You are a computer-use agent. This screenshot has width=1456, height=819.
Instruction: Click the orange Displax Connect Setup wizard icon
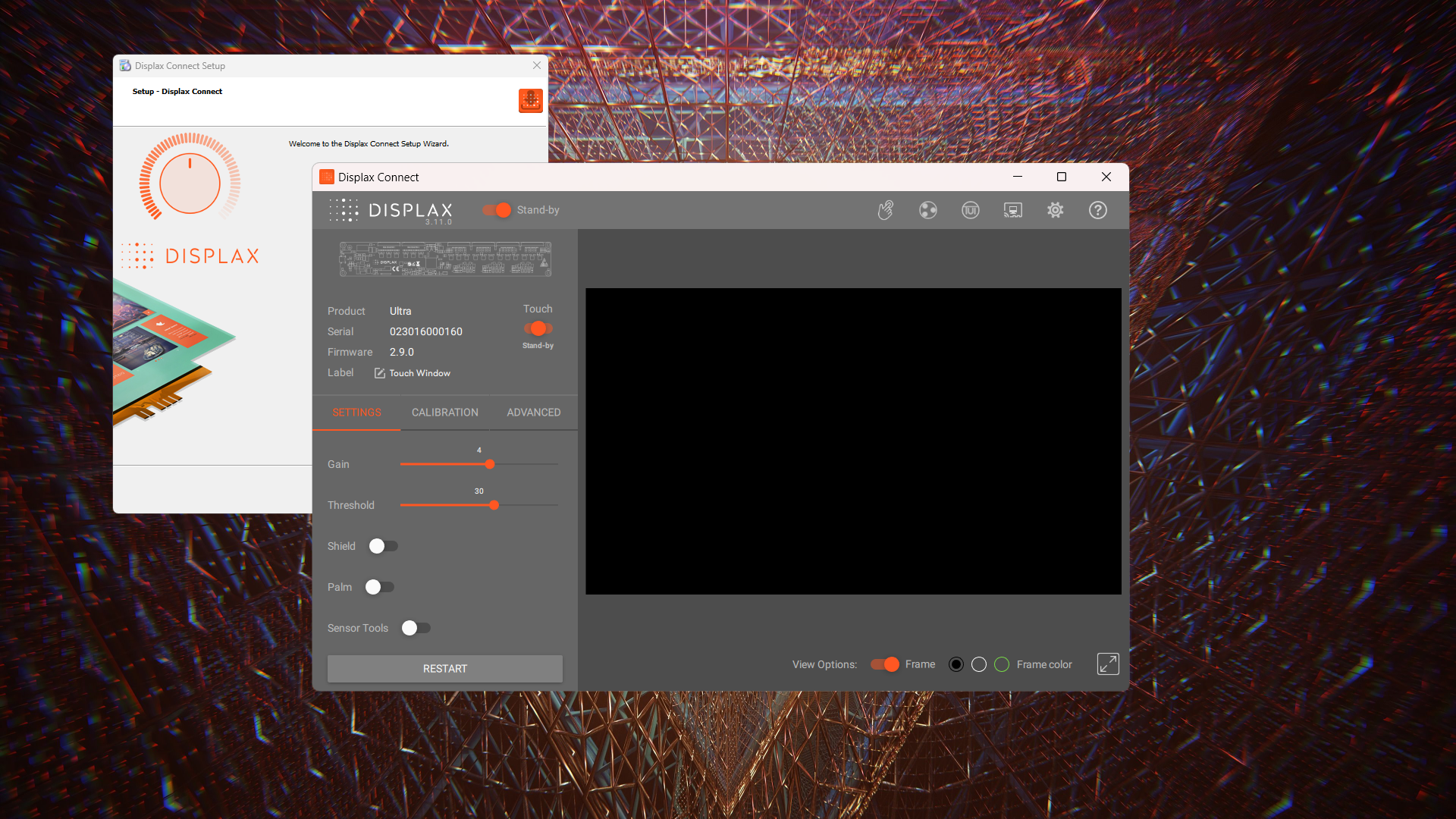pos(531,100)
